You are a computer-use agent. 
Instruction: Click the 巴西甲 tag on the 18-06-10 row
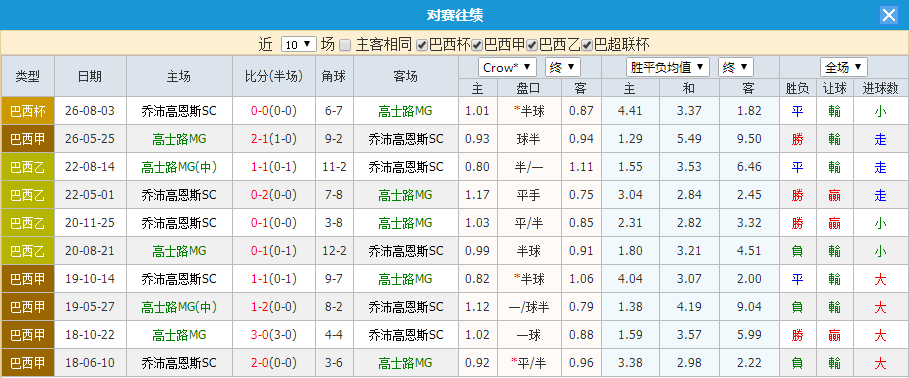pos(28,363)
